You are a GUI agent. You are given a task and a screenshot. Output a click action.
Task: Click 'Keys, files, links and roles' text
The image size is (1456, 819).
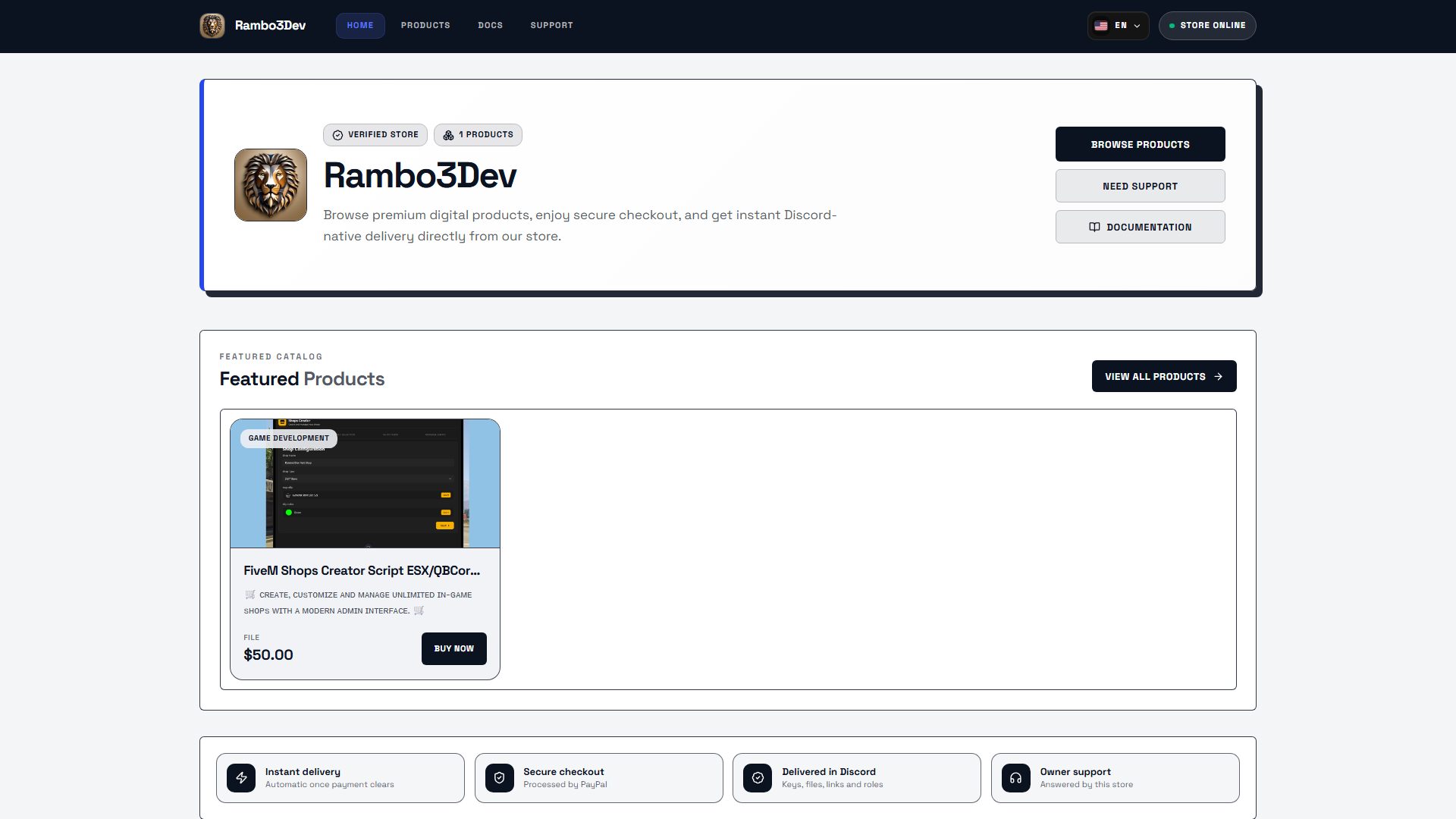click(x=833, y=785)
